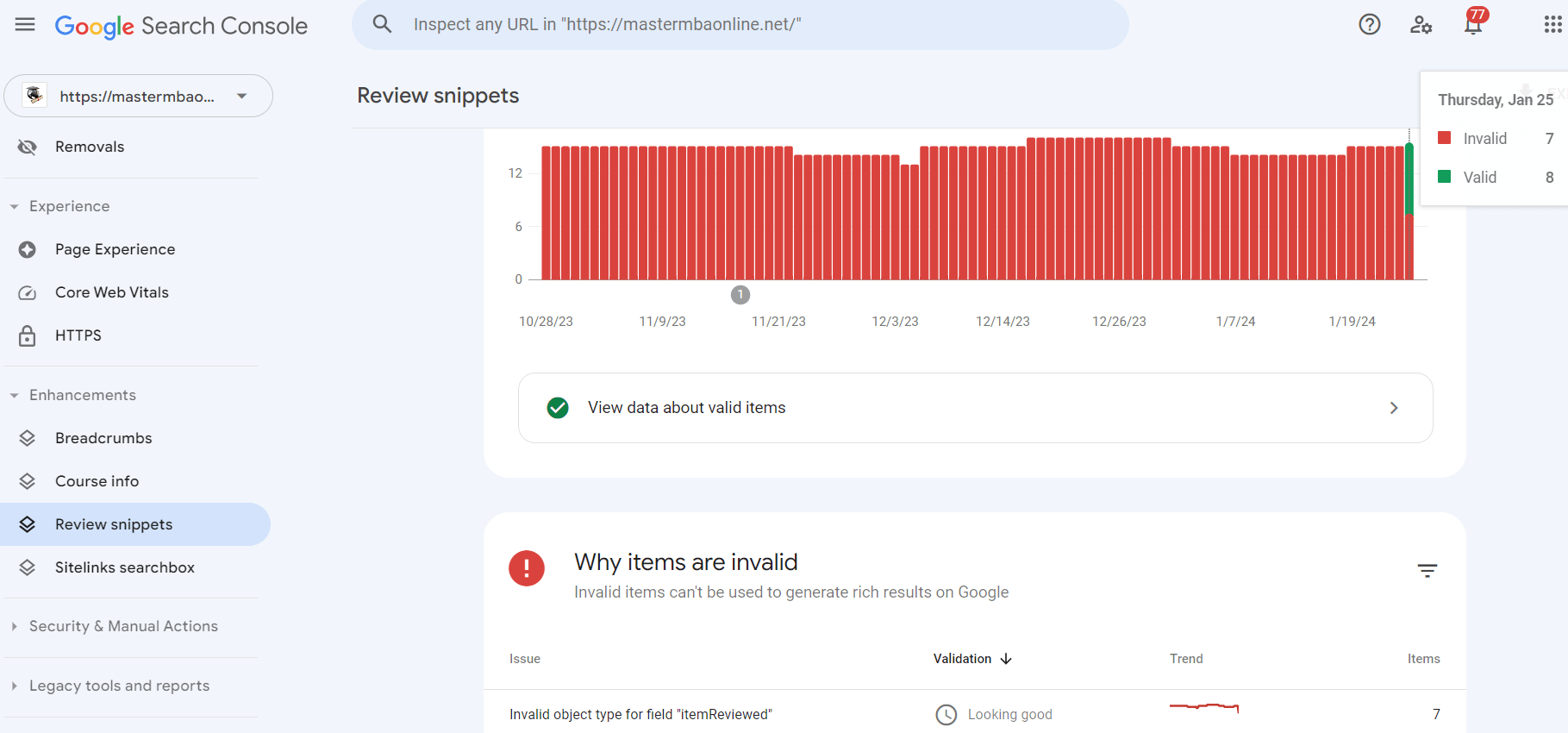Screen dimensions: 1568x733
Task: Open the notifications bell with 77 badge
Action: tap(1473, 25)
